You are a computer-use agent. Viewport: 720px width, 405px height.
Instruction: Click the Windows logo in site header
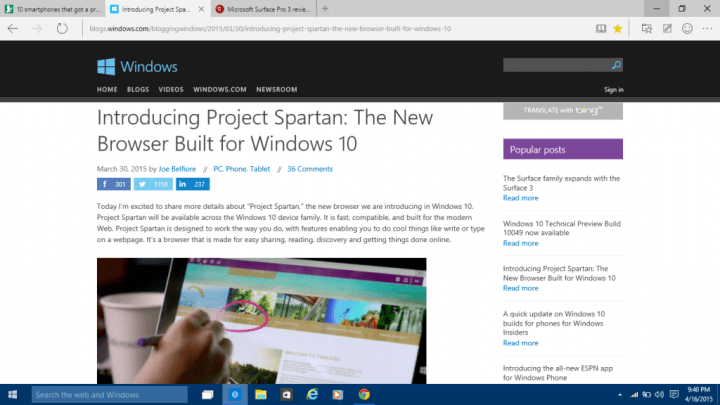pyautogui.click(x=137, y=67)
